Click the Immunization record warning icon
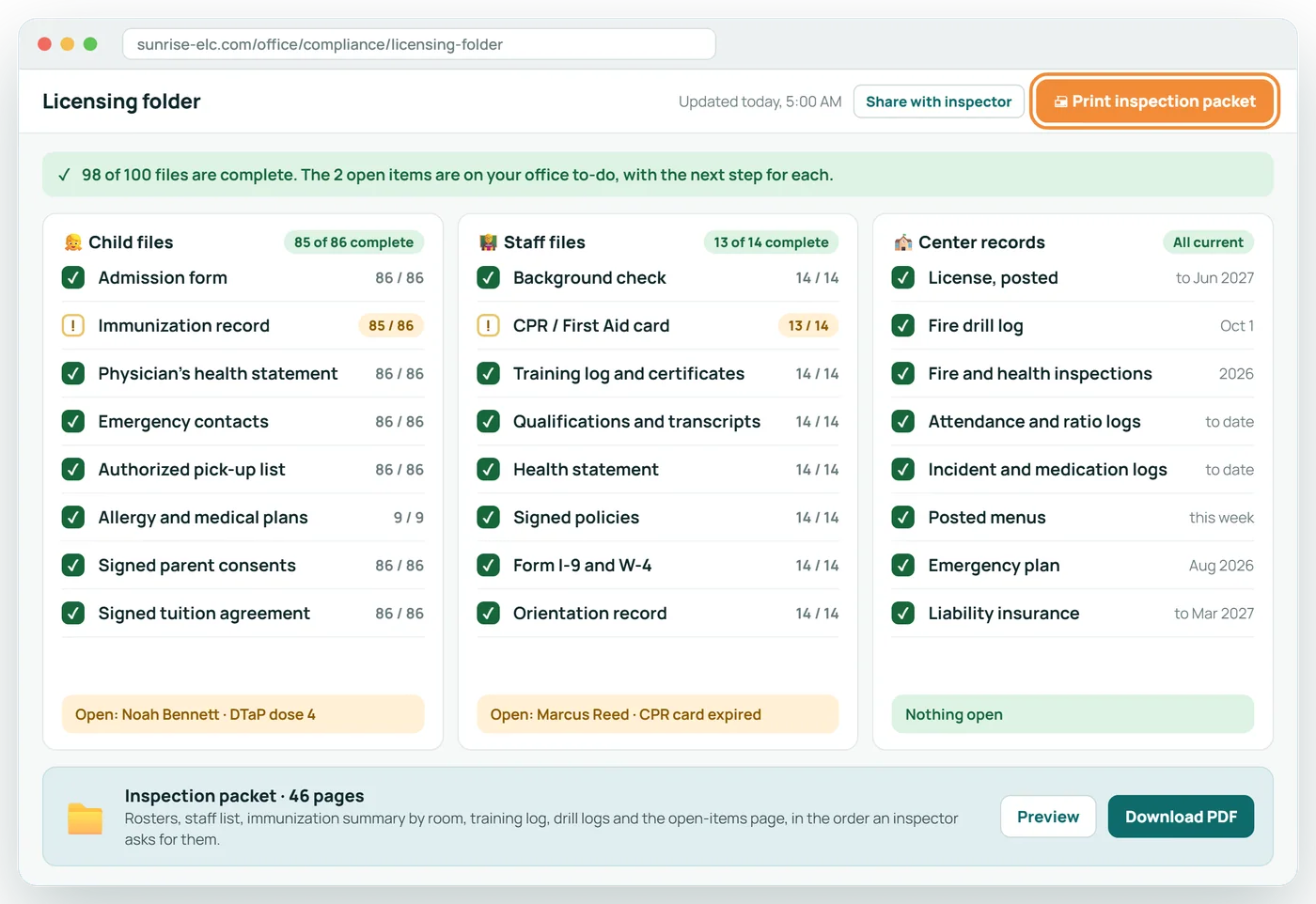 pyautogui.click(x=73, y=326)
